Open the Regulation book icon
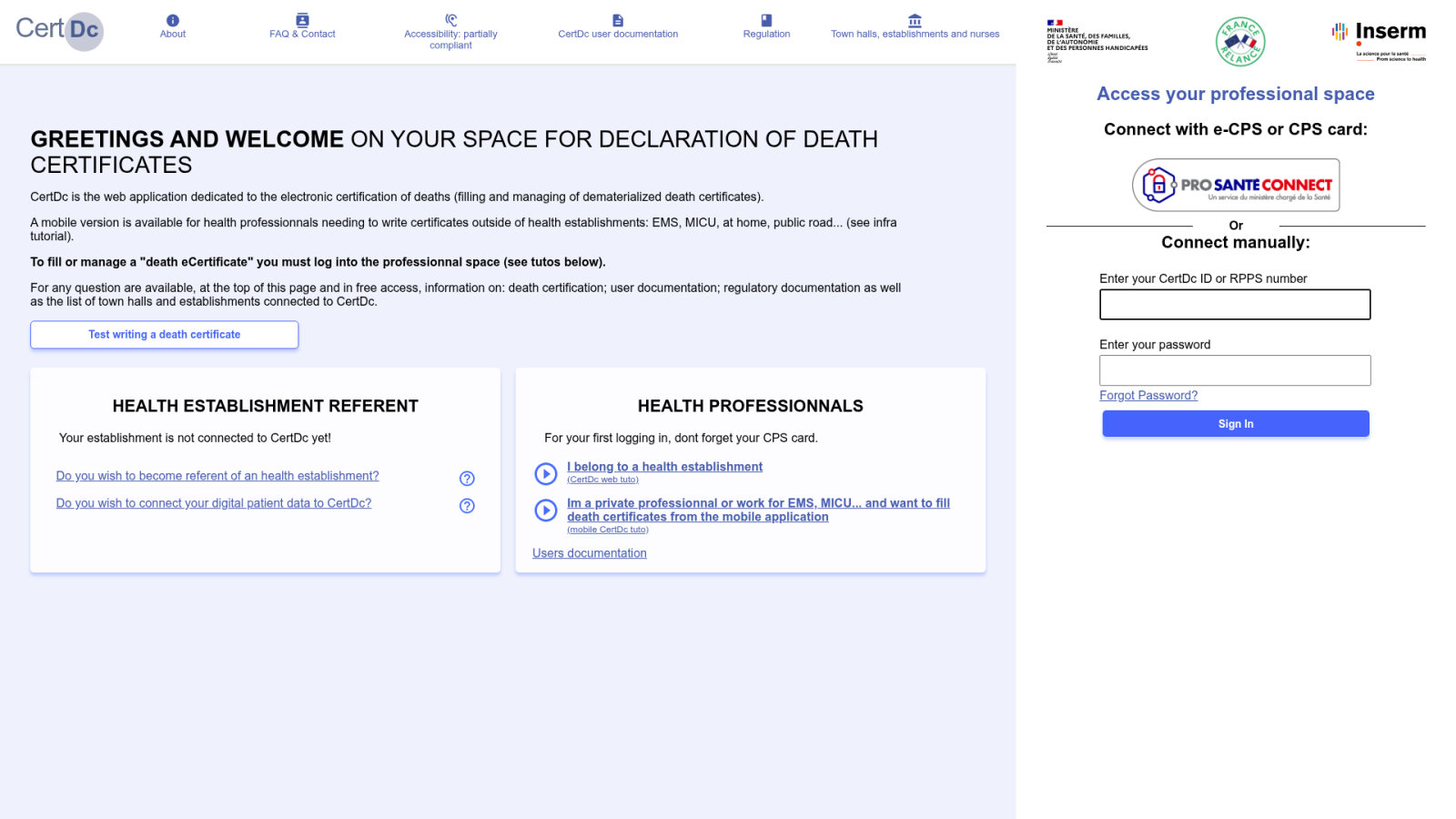Image resolution: width=1456 pixels, height=819 pixels. pyautogui.click(x=766, y=20)
